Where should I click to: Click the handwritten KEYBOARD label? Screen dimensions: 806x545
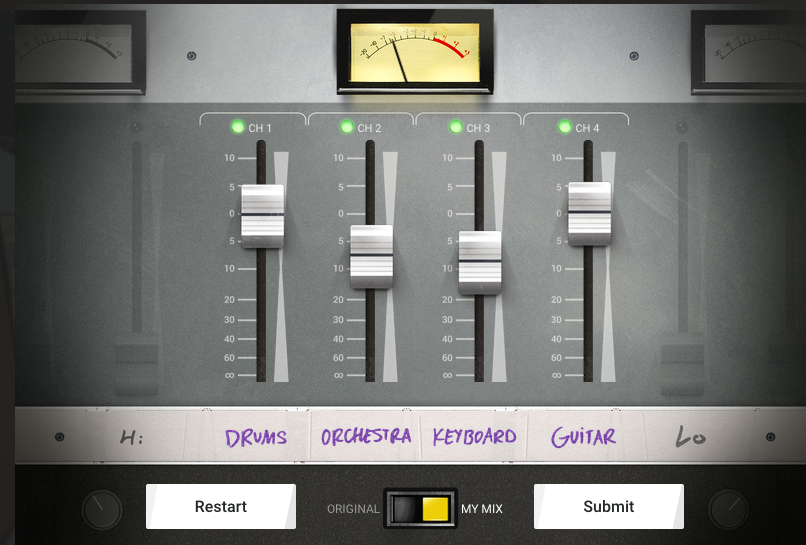pyautogui.click(x=474, y=437)
